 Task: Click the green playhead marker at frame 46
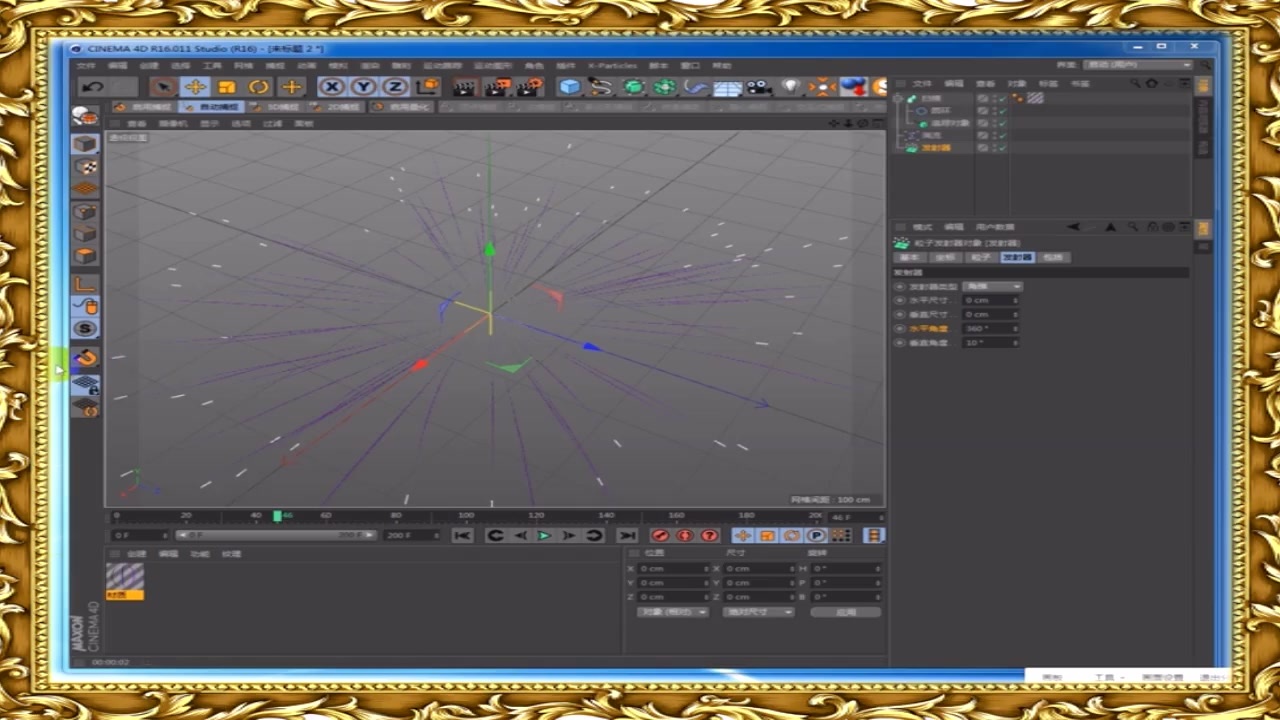(277, 516)
